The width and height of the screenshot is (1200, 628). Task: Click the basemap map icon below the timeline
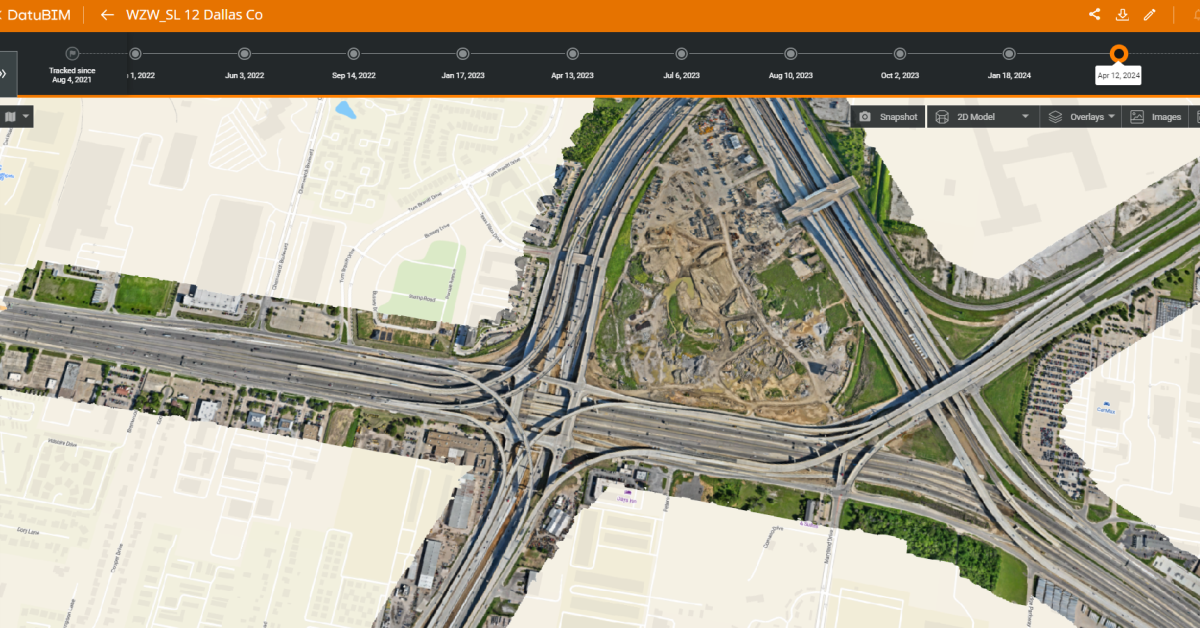(x=11, y=116)
